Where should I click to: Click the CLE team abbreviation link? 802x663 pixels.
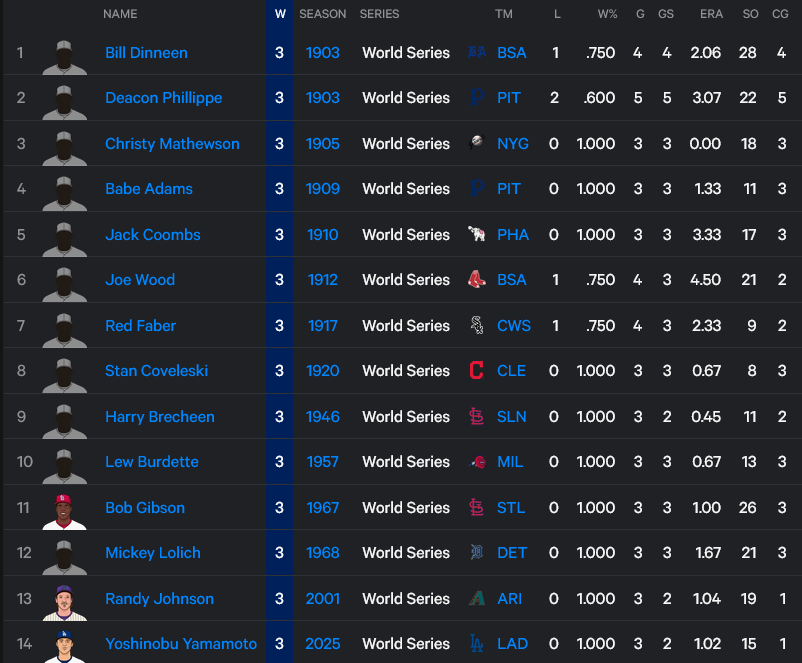click(x=511, y=370)
